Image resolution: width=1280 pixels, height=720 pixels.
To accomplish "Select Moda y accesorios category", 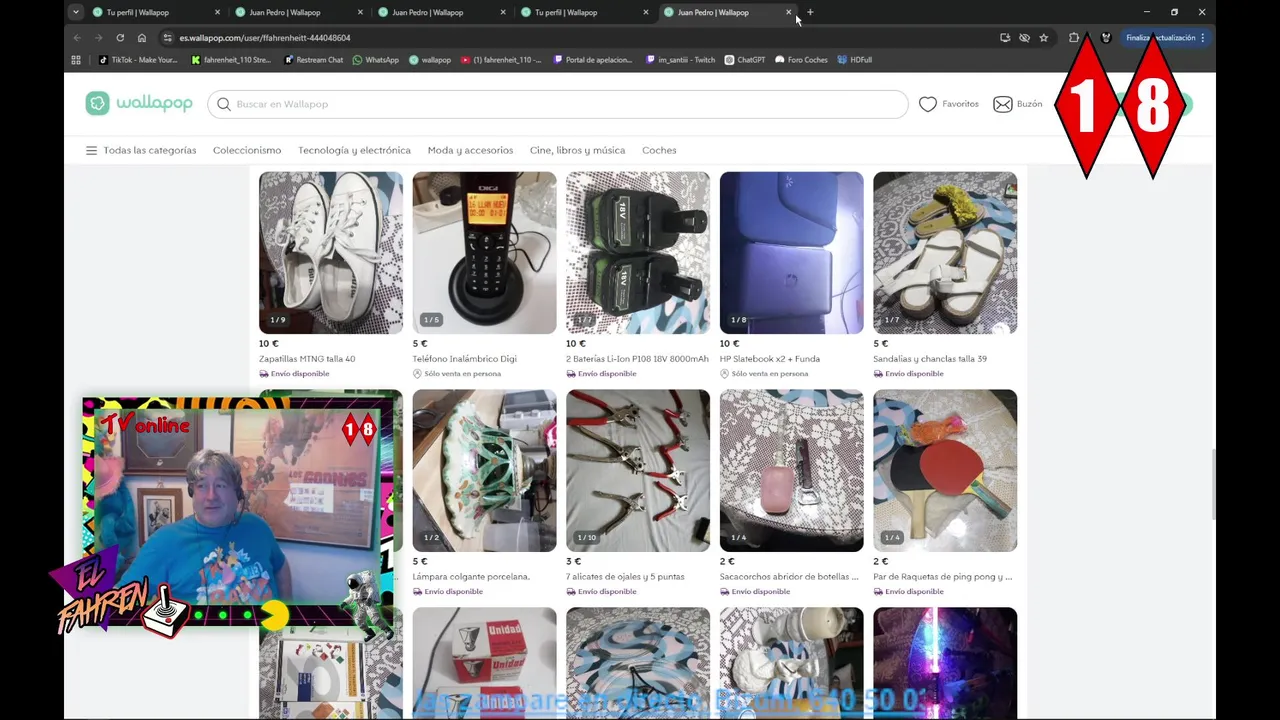I will pyautogui.click(x=470, y=150).
